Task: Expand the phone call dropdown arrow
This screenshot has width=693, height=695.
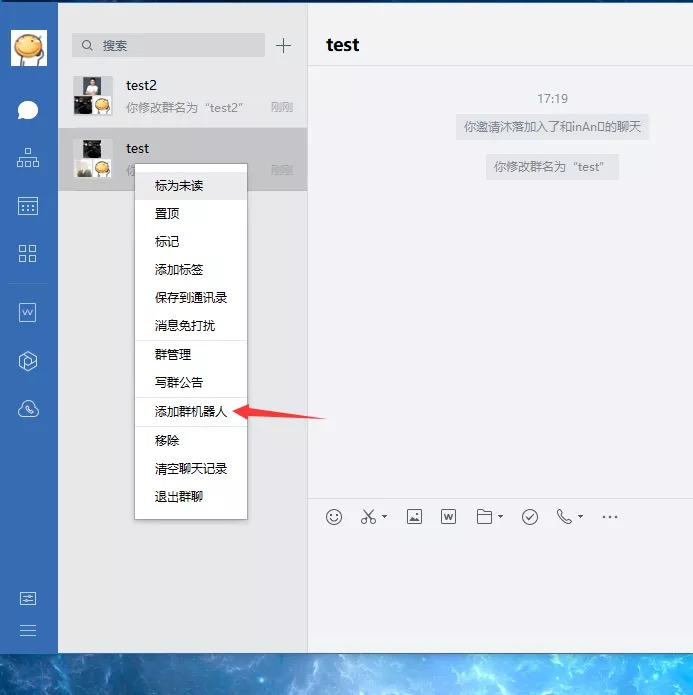Action: [x=580, y=518]
